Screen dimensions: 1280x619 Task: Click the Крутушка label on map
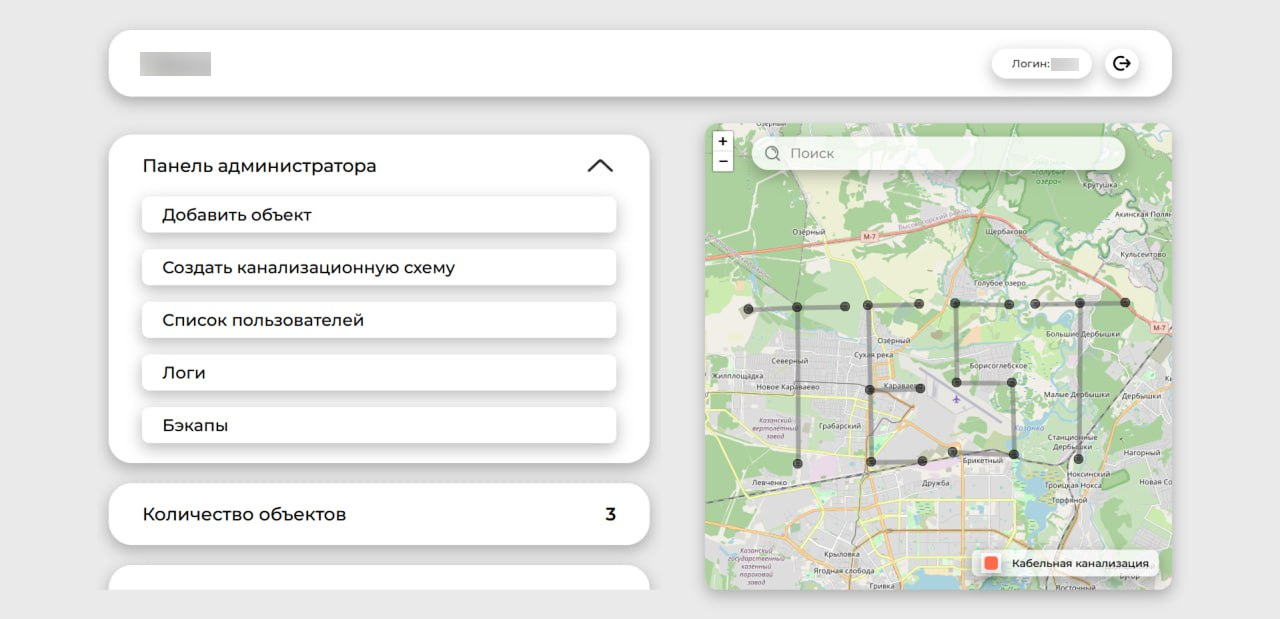[x=1099, y=186]
